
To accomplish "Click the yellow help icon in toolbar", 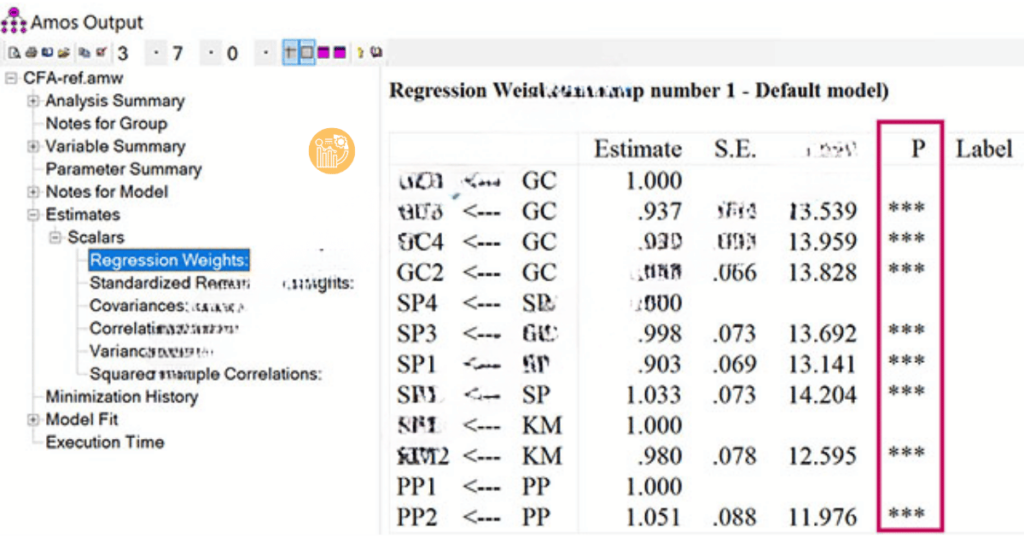I will pyautogui.click(x=360, y=53).
